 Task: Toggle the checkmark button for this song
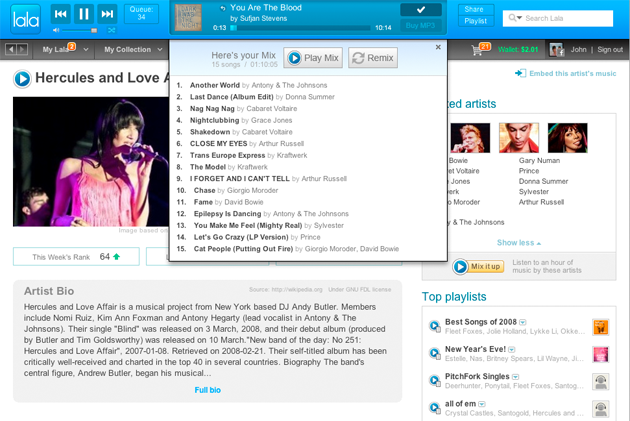(421, 10)
